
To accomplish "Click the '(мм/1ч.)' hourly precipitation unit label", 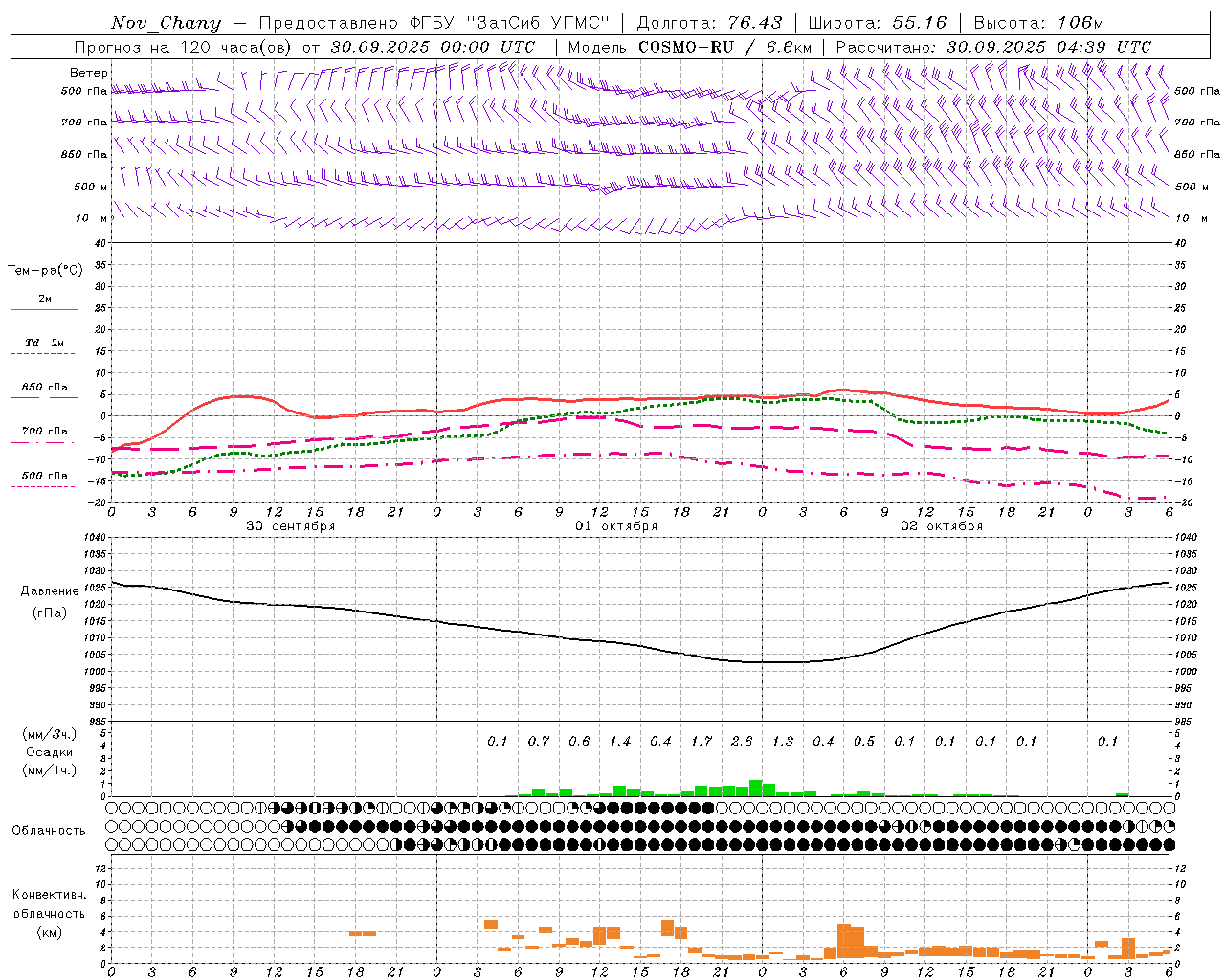I will pyautogui.click(x=50, y=770).
